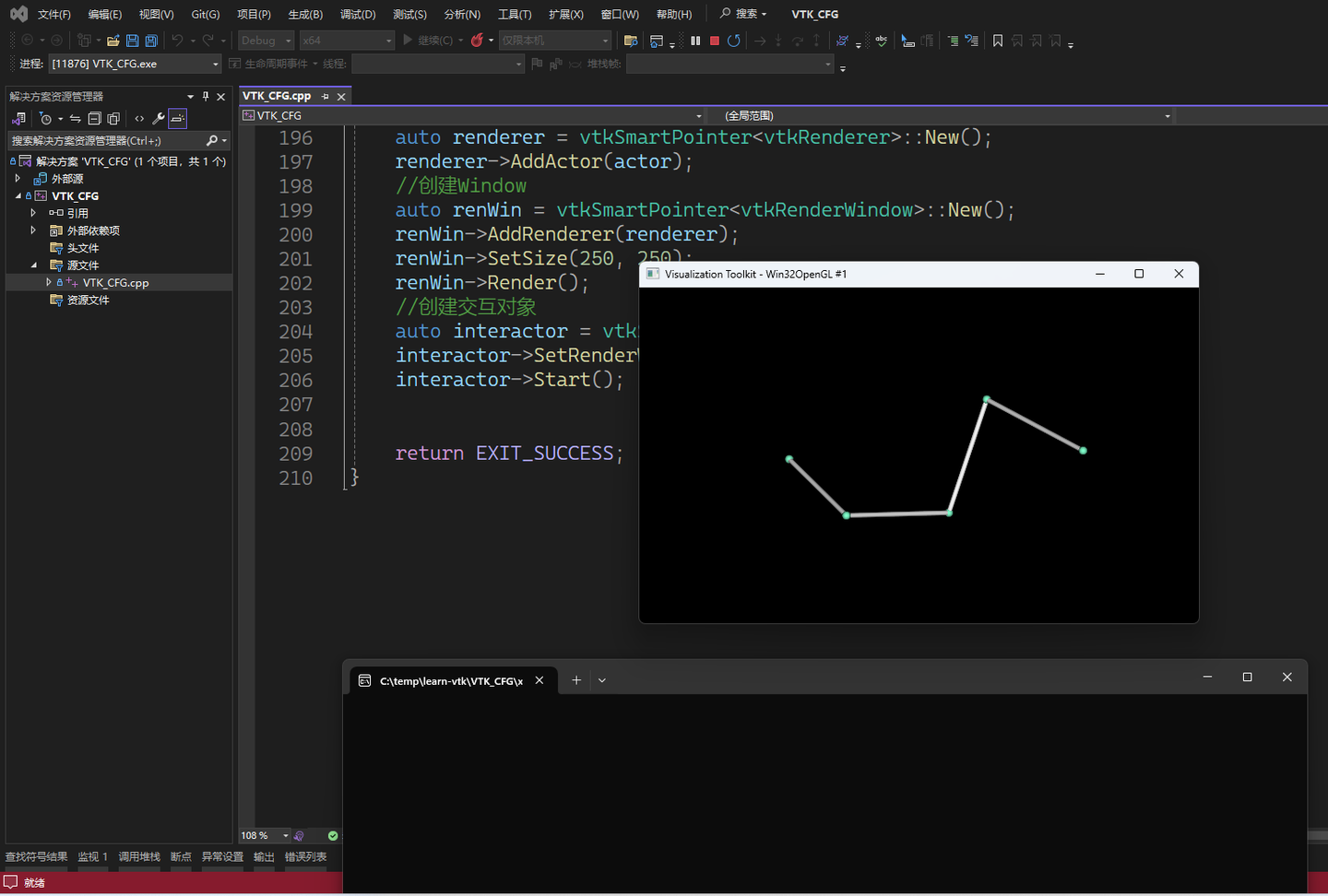Viewport: 1328px width, 896px height.
Task: Switch to the 错误列表 error list tab
Action: click(305, 856)
